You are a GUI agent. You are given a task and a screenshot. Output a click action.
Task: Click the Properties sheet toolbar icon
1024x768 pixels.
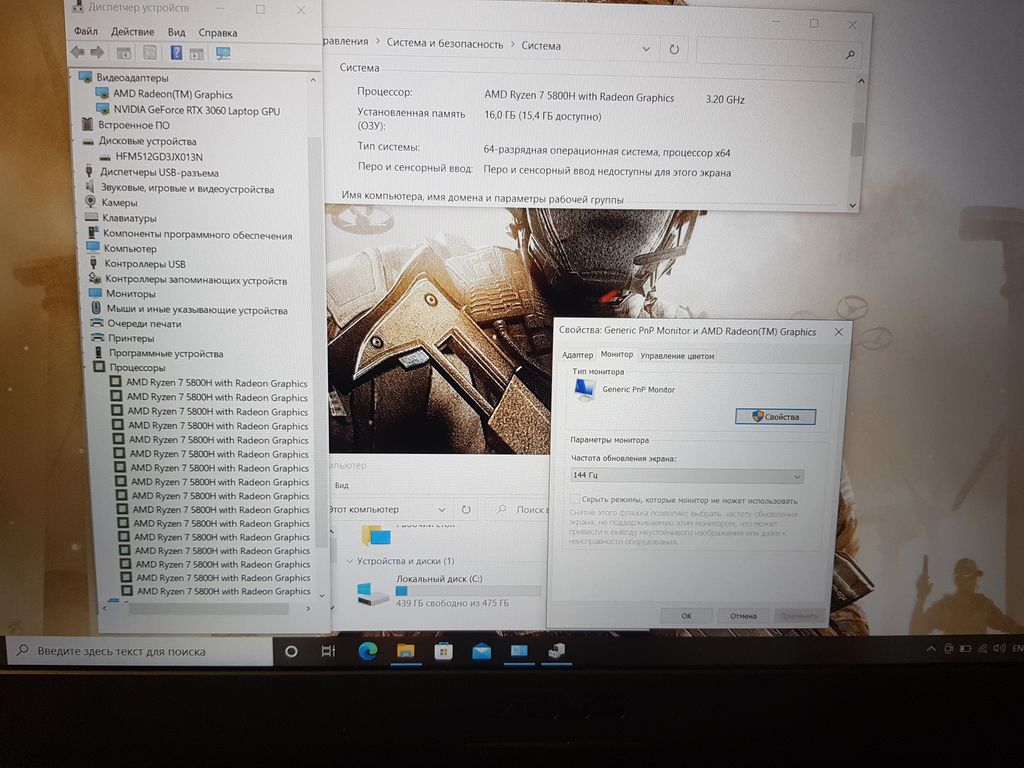(x=150, y=52)
